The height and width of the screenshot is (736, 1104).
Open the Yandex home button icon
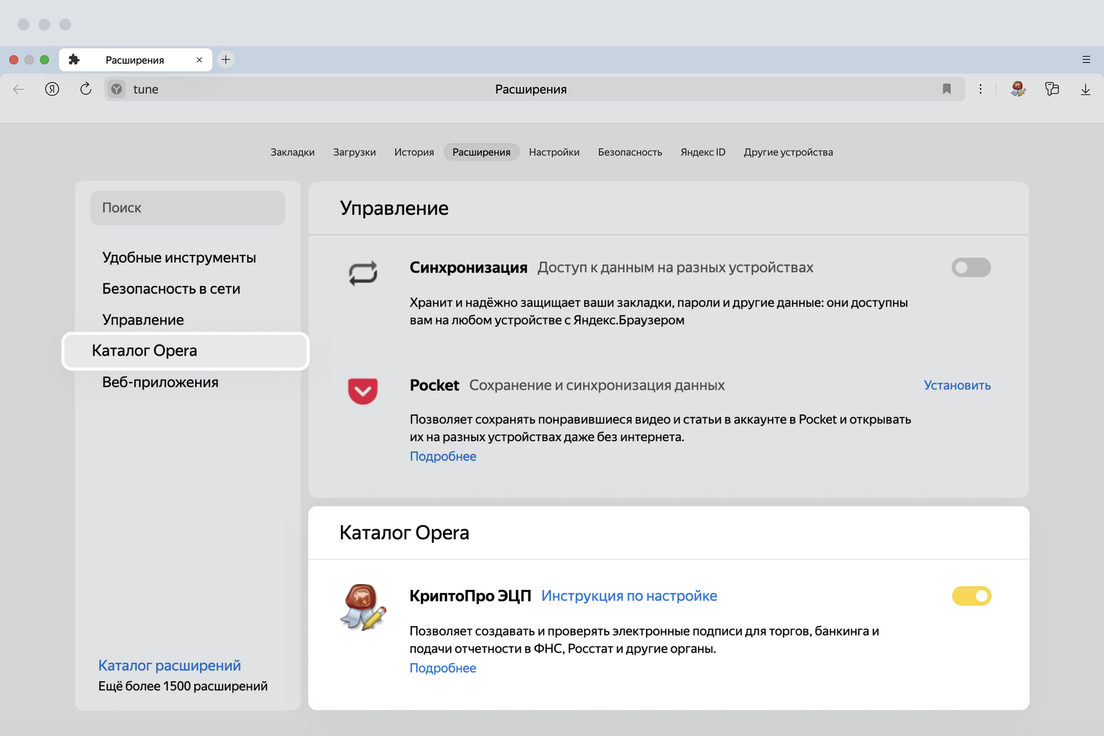coord(52,89)
